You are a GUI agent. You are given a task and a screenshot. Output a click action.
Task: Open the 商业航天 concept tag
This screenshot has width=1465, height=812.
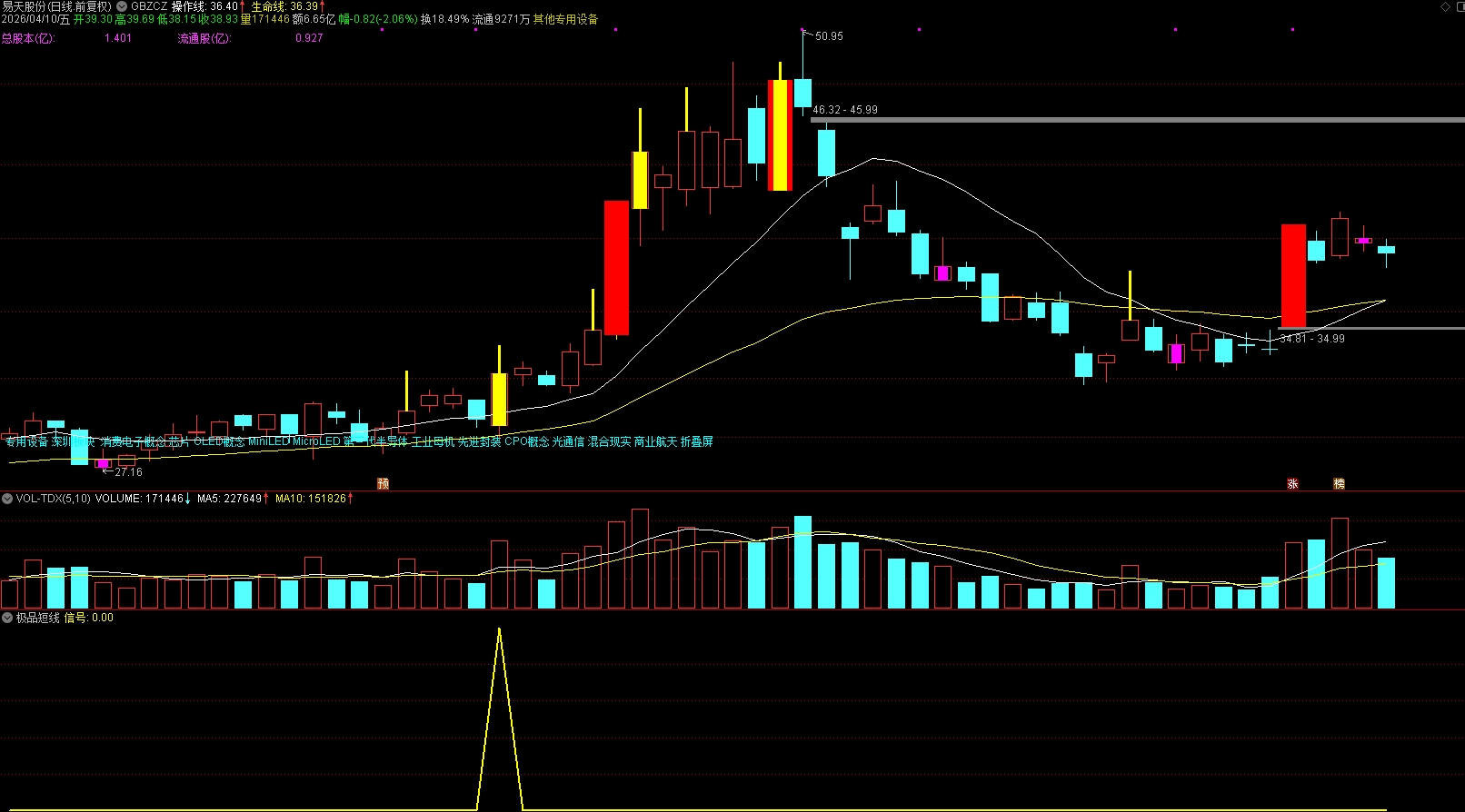[655, 442]
